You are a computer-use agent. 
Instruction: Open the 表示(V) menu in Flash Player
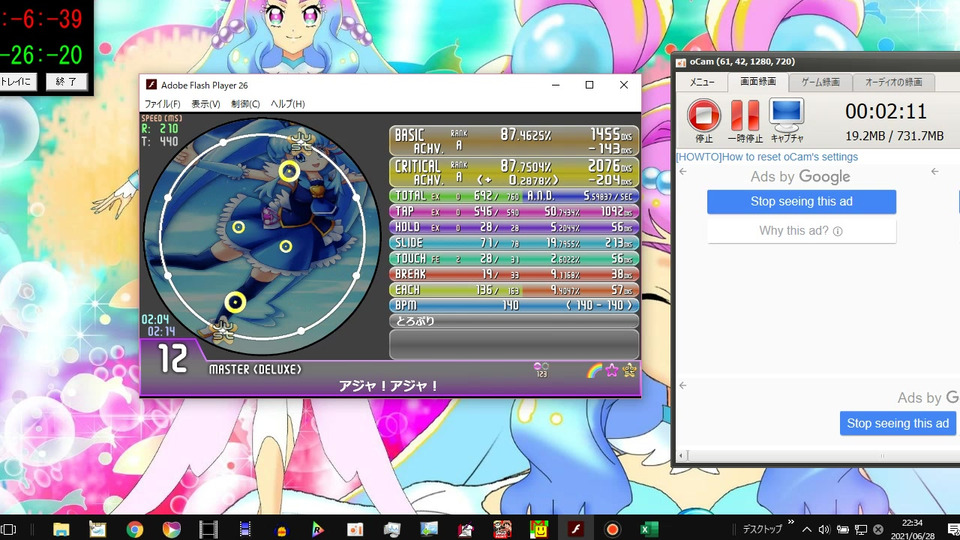point(206,103)
